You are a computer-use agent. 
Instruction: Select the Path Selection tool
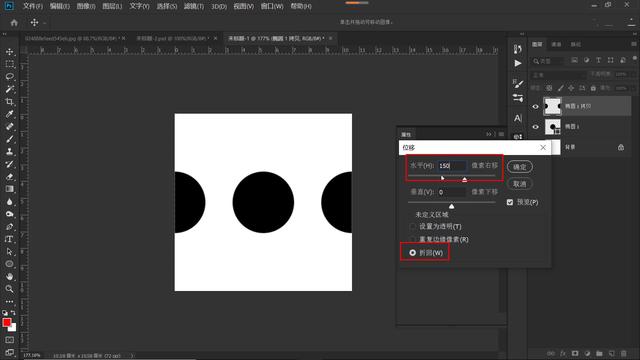pos(9,251)
